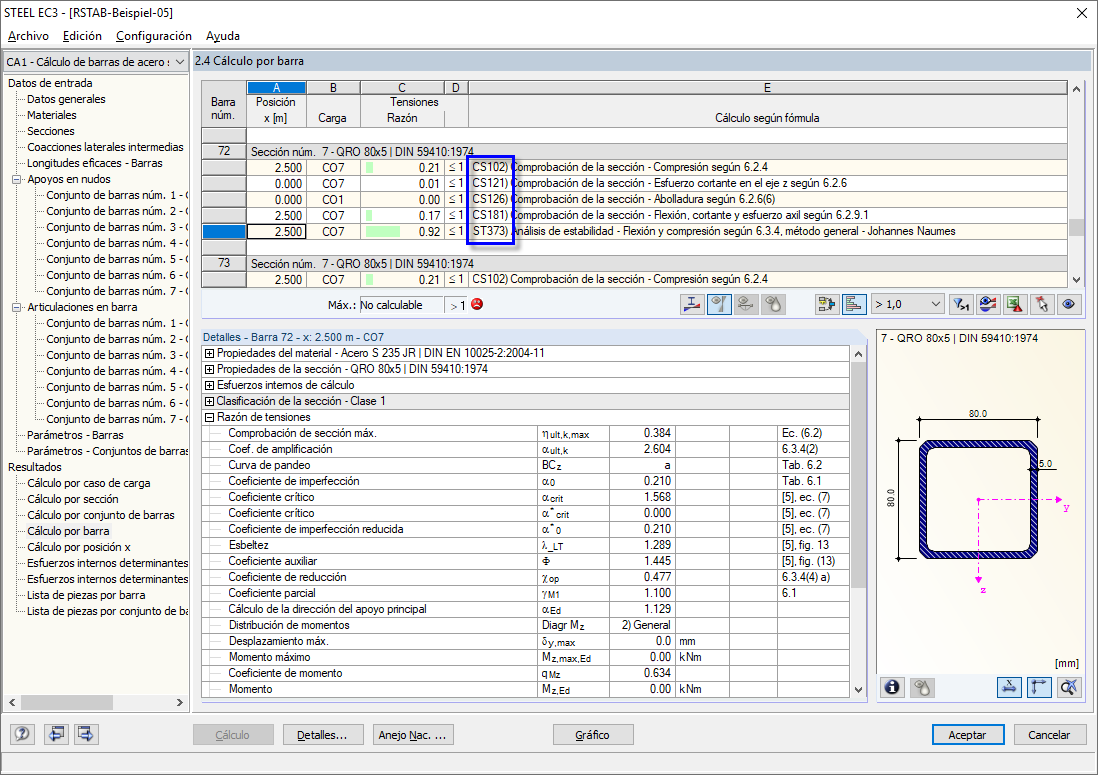Screen dimensions: 1098x775
Task: Click the show result colors icon
Action: coord(988,305)
